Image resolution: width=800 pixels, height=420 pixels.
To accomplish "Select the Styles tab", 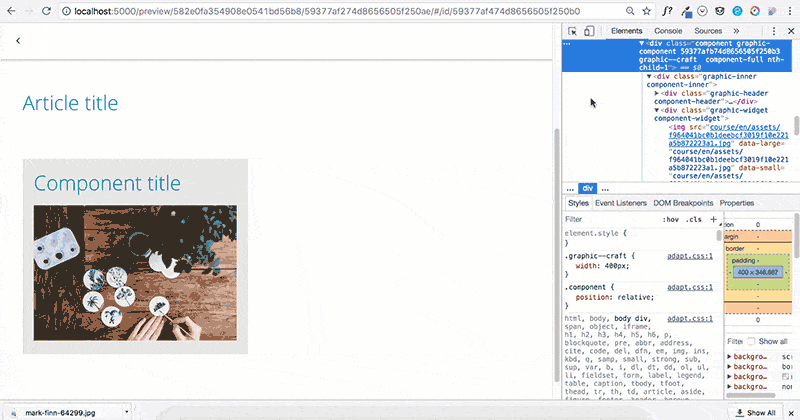I will [579, 203].
